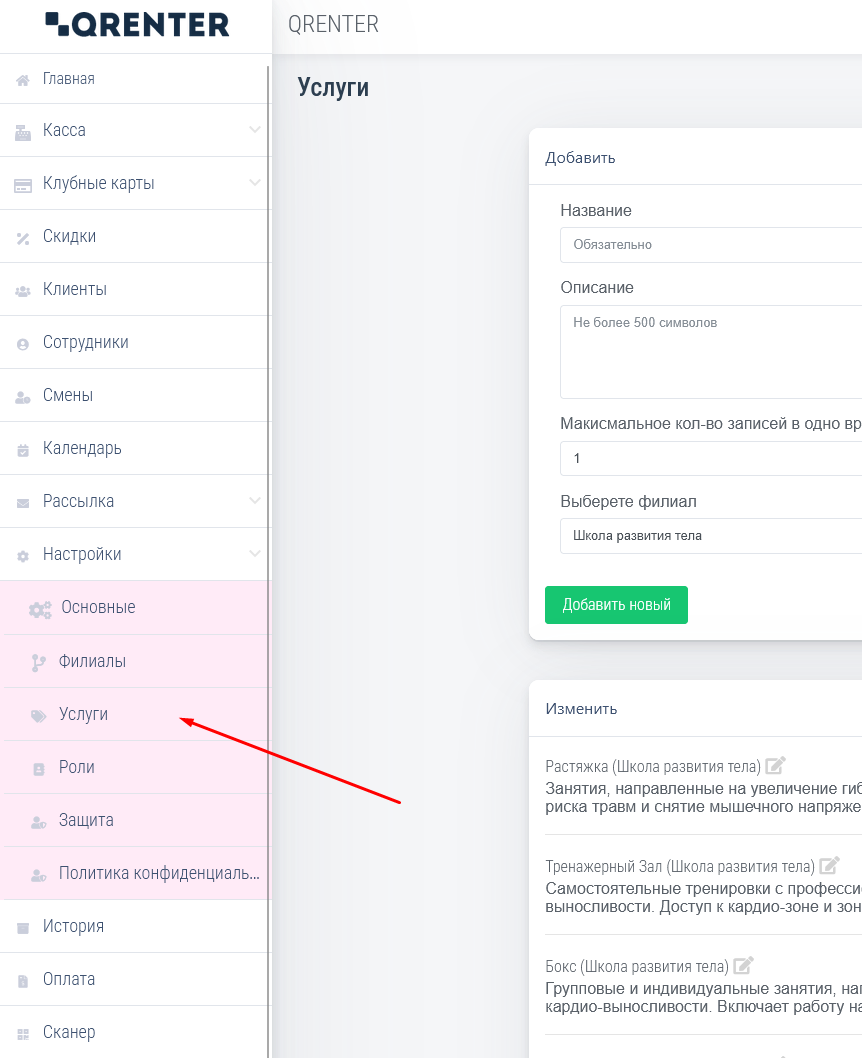Click edit icon next to Тренажерный Зал
The height and width of the screenshot is (1058, 862).
(829, 866)
